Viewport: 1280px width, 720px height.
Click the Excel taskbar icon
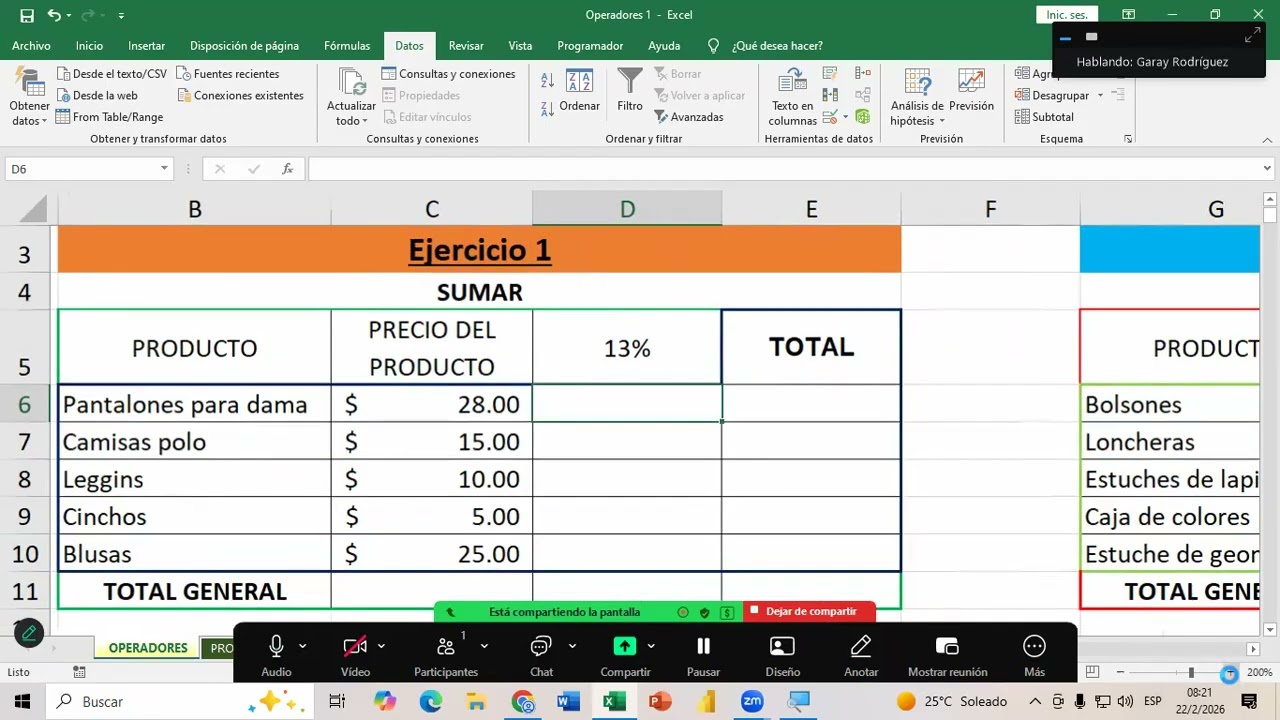(614, 702)
